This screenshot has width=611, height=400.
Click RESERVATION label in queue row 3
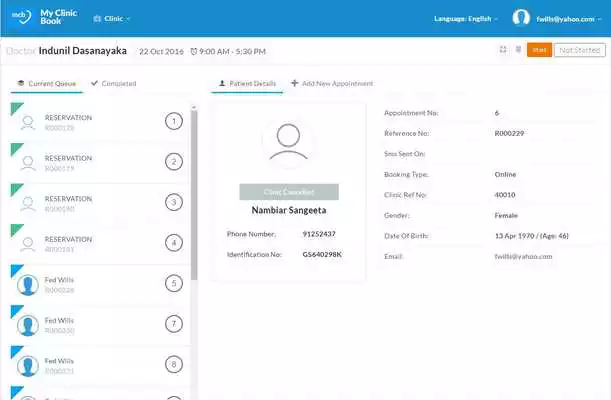tap(68, 199)
